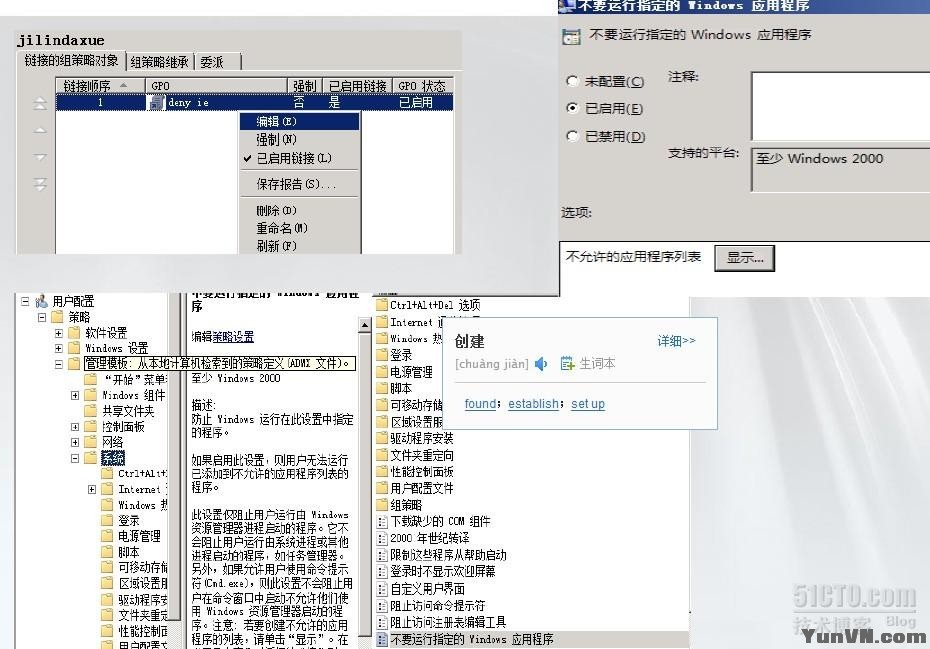This screenshot has width=930, height=649.
Task: Click the 驱动程序安装 folder icon
Action: [x=382, y=438]
